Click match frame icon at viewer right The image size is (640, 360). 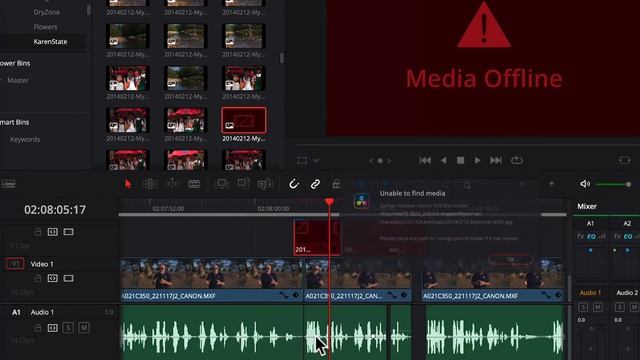tap(624, 160)
